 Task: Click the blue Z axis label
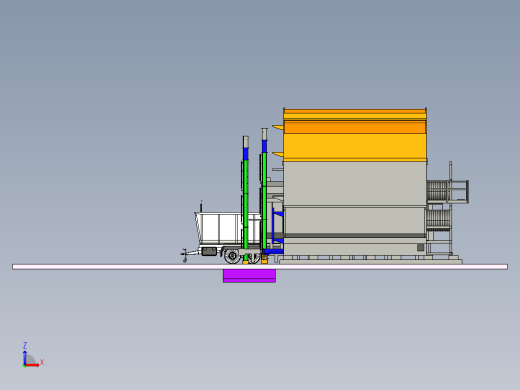[x=25, y=345]
